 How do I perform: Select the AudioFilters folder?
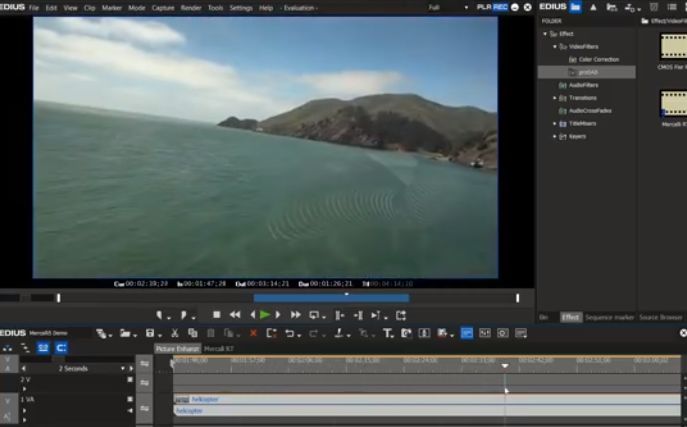(583, 85)
